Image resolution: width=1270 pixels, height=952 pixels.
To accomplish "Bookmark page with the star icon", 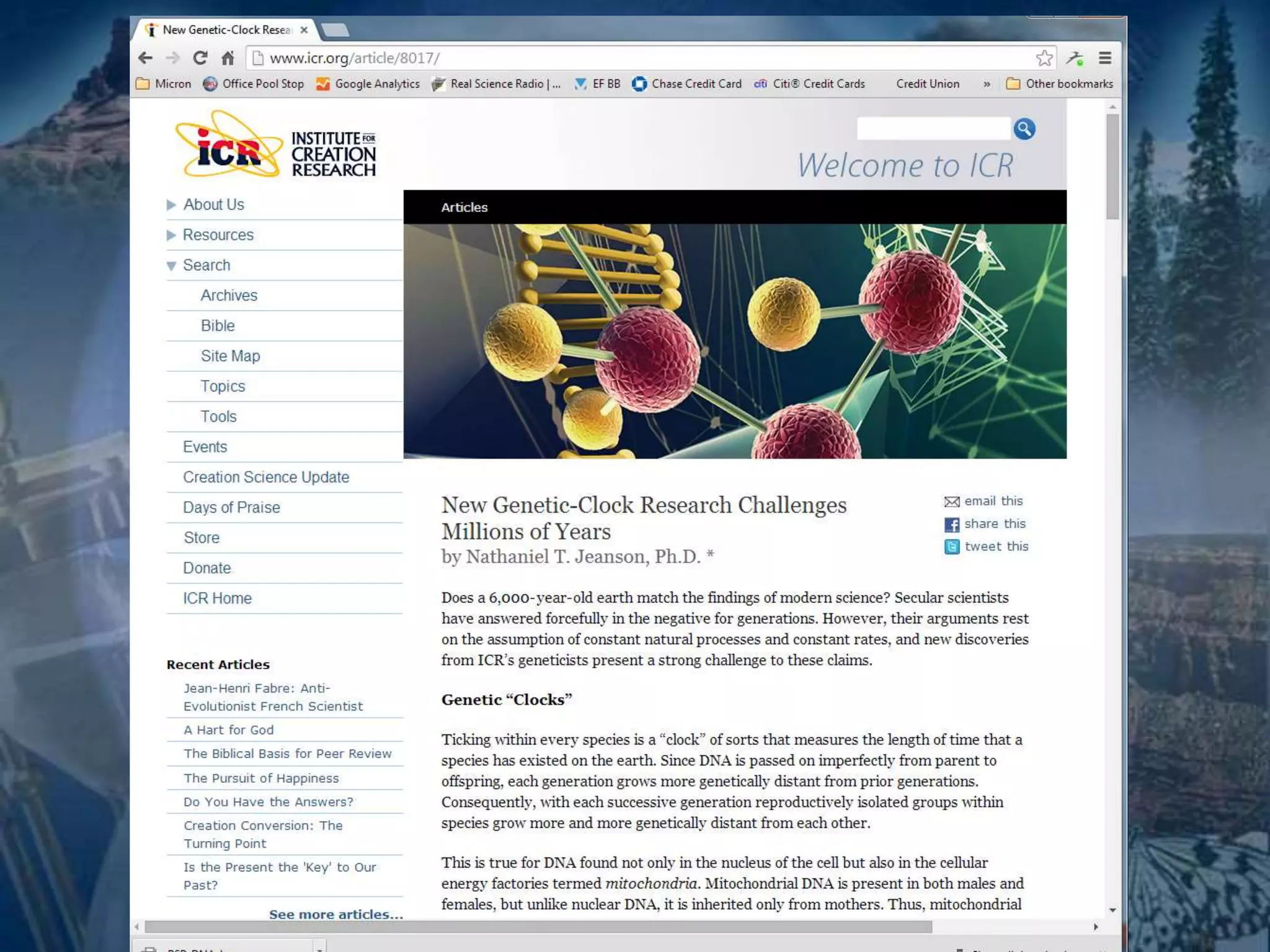I will pyautogui.click(x=1044, y=58).
